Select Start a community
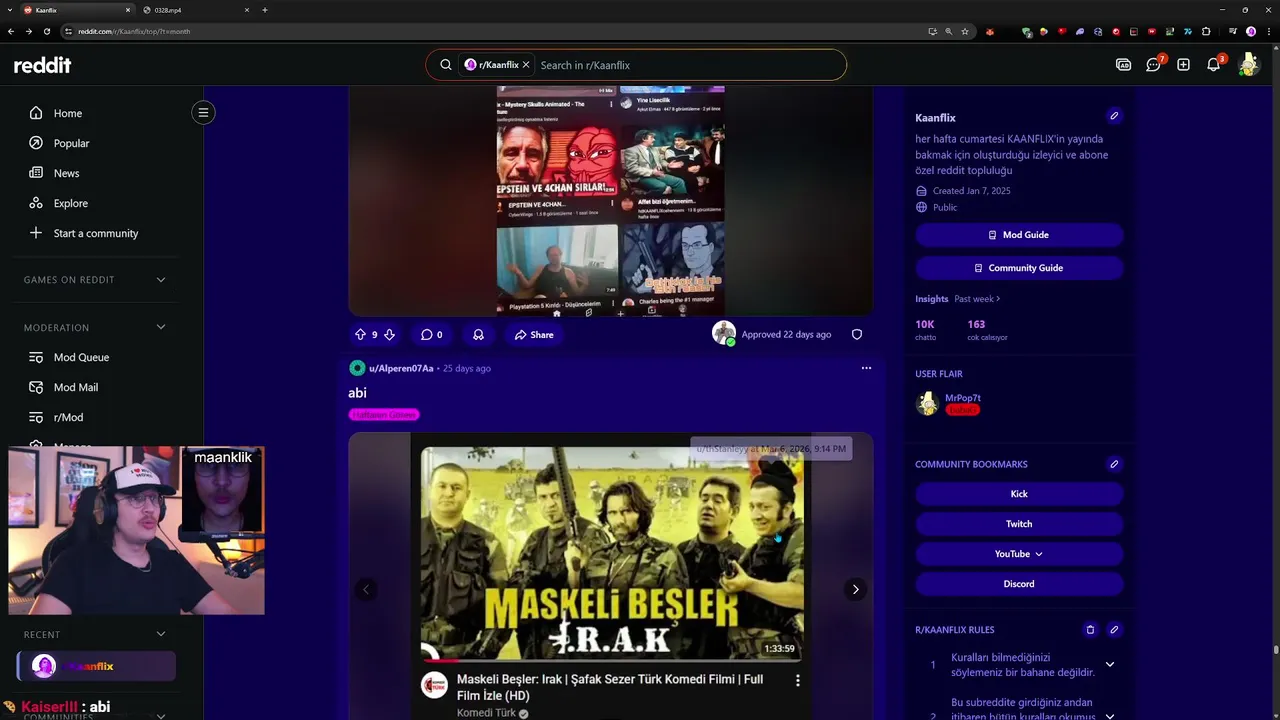Viewport: 1280px width, 720px height. click(95, 233)
